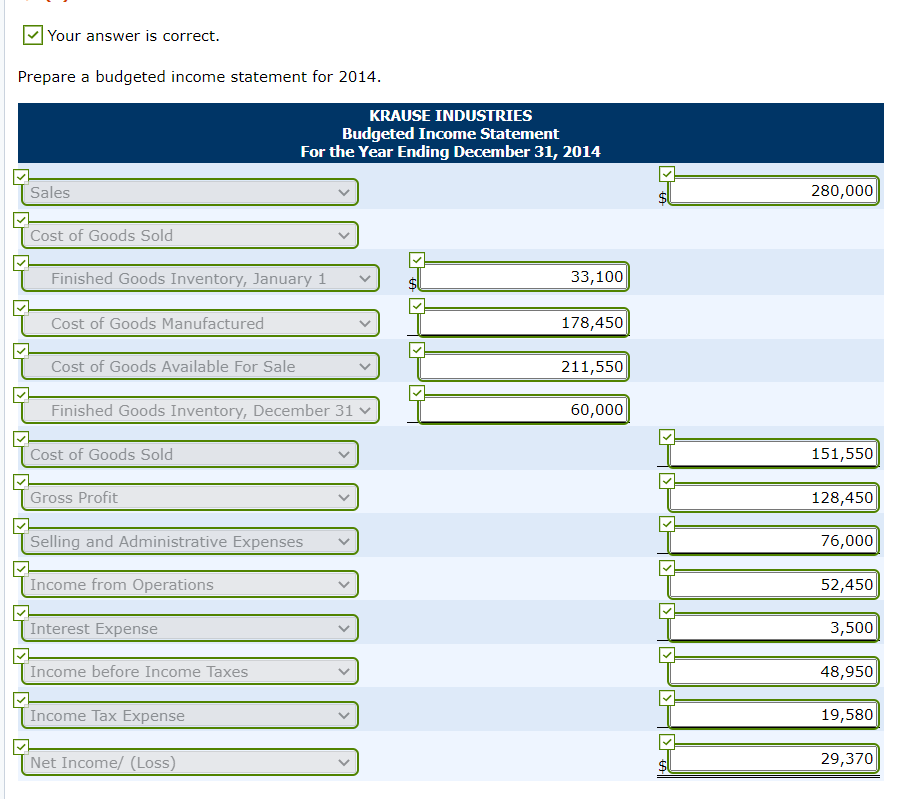This screenshot has width=898, height=799.
Task: Click the Gross Profit field showing 128,450
Action: tap(773, 498)
